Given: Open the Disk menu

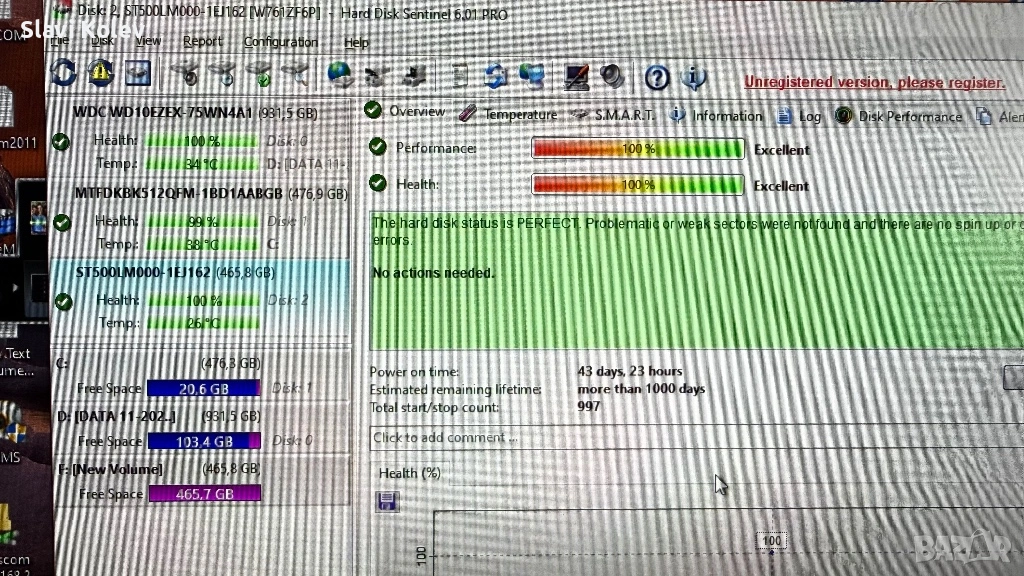Looking at the screenshot, I should [x=102, y=40].
